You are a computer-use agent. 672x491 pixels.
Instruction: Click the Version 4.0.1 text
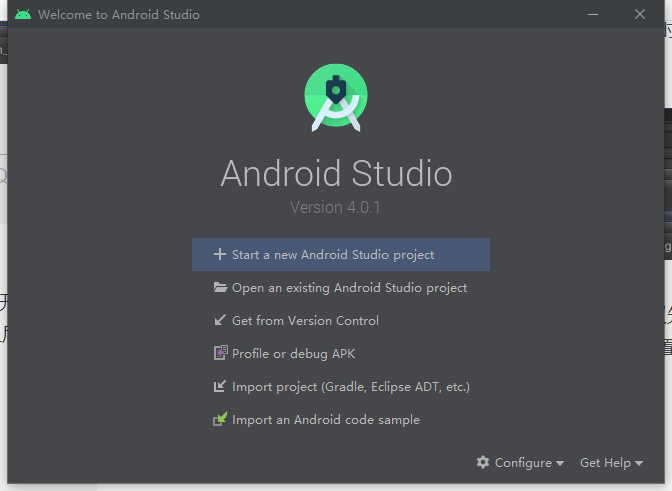(x=335, y=207)
